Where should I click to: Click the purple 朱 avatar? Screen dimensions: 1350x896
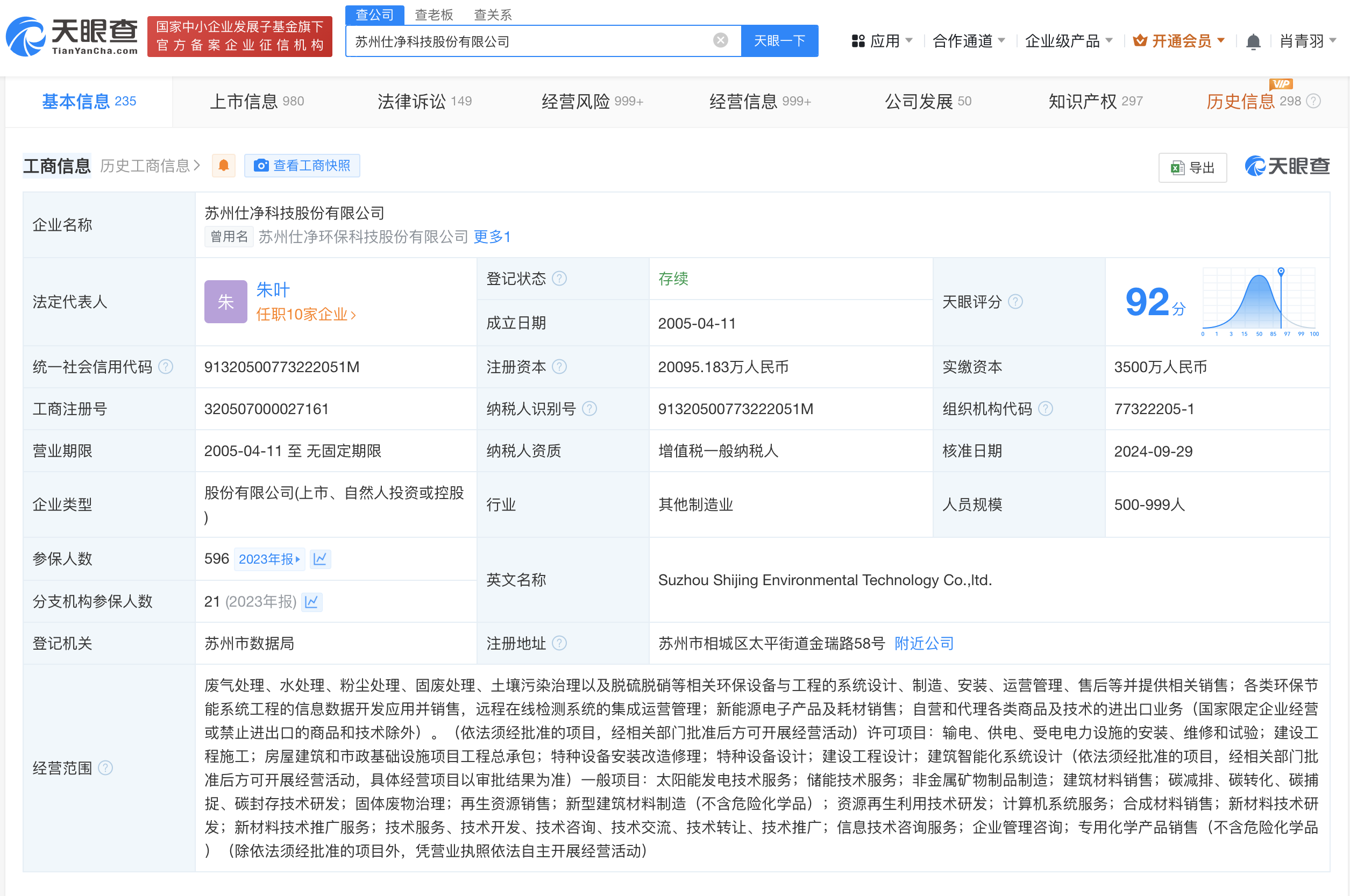click(226, 302)
